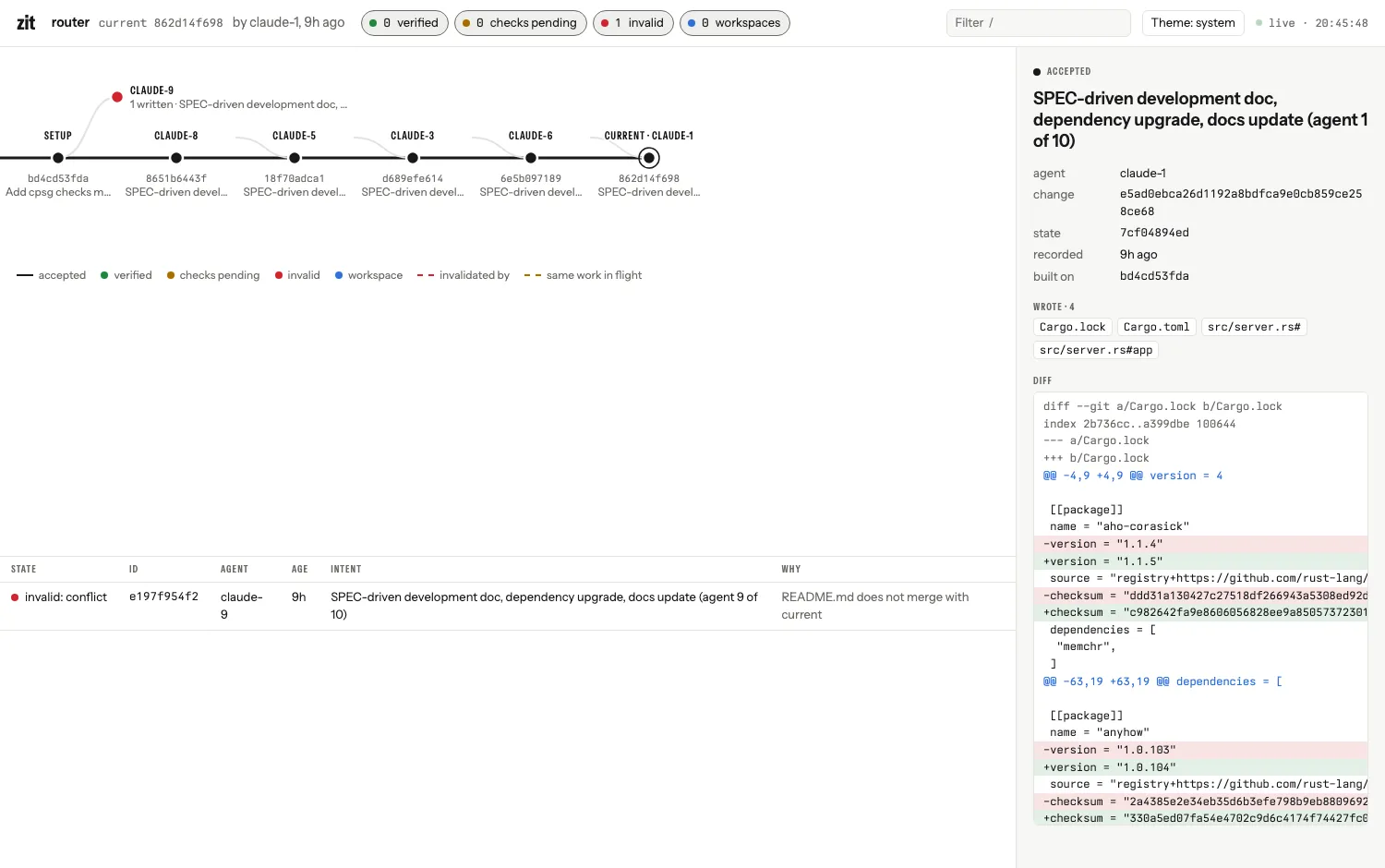Filter by 1 invalid badge
The image size is (1385, 868).
[x=633, y=23]
